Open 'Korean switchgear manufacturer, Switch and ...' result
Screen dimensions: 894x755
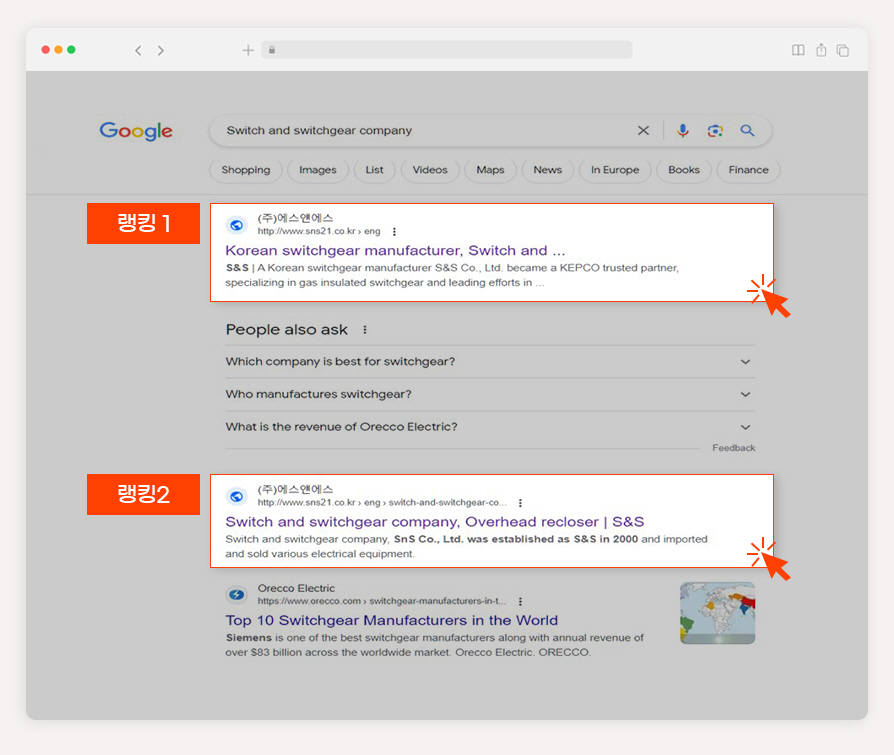tap(395, 250)
